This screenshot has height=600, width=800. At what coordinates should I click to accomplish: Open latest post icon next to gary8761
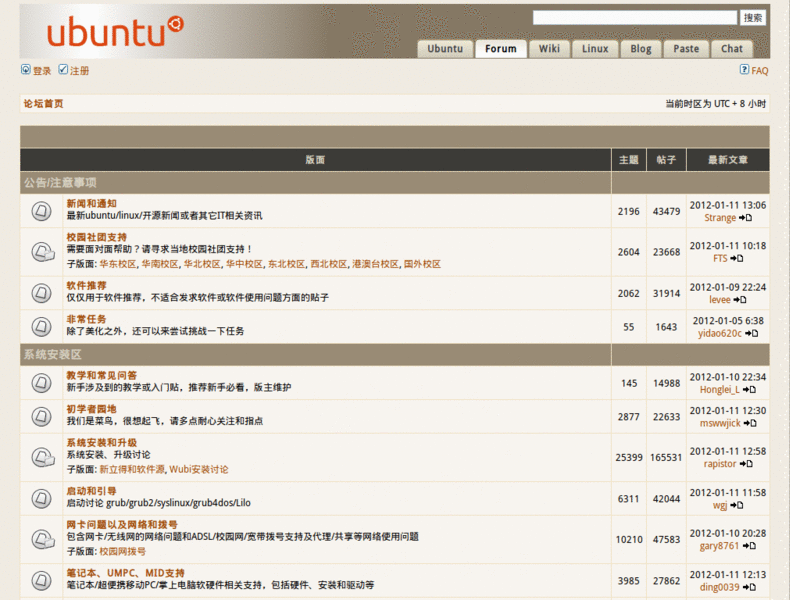click(x=749, y=546)
